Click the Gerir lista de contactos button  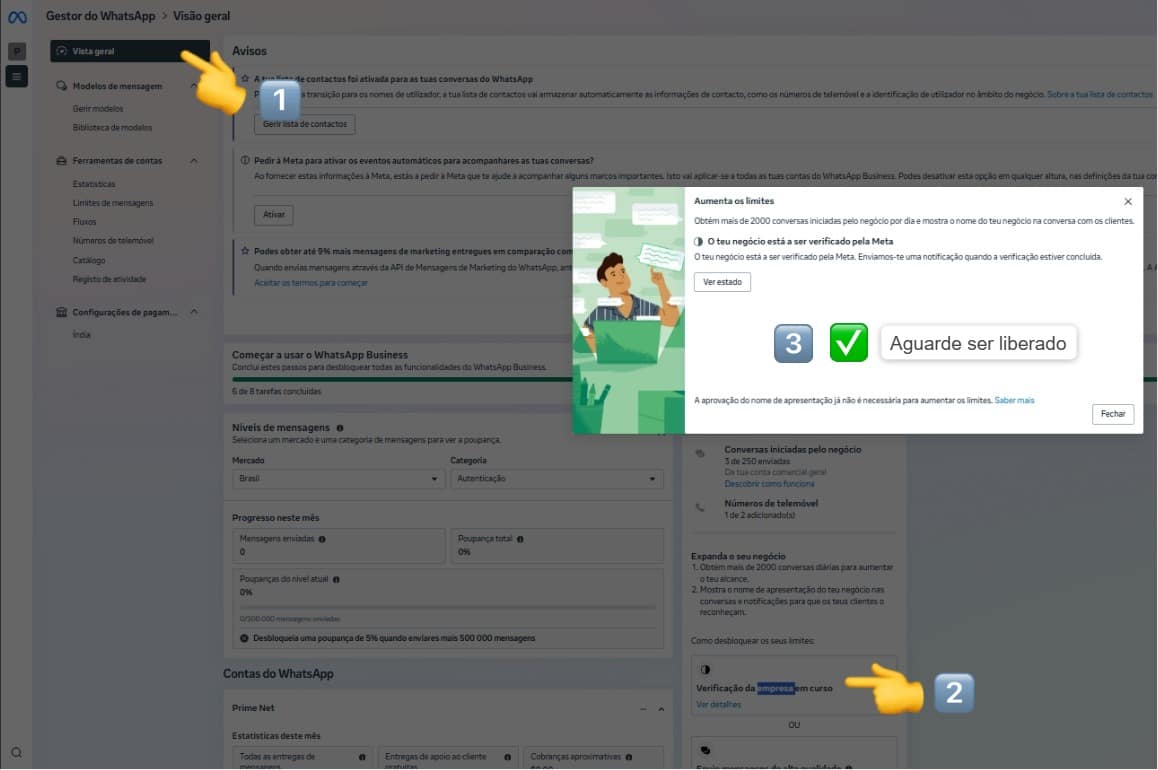[304, 124]
